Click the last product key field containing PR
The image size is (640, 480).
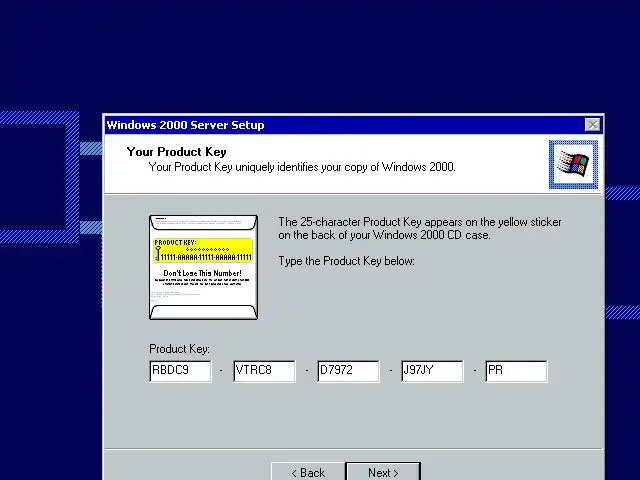click(516, 371)
